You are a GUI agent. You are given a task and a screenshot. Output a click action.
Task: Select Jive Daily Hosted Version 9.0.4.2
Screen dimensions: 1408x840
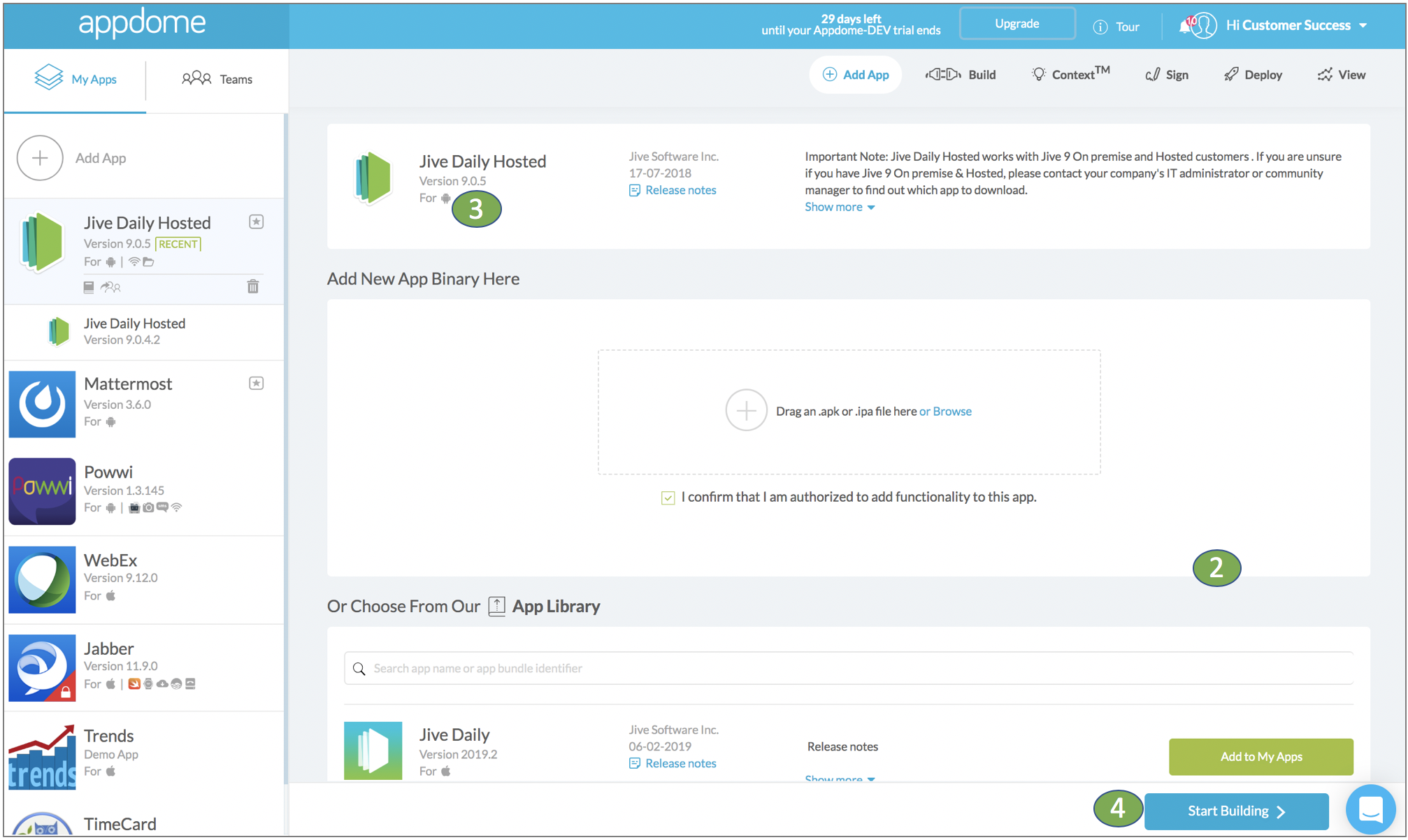tap(144, 331)
